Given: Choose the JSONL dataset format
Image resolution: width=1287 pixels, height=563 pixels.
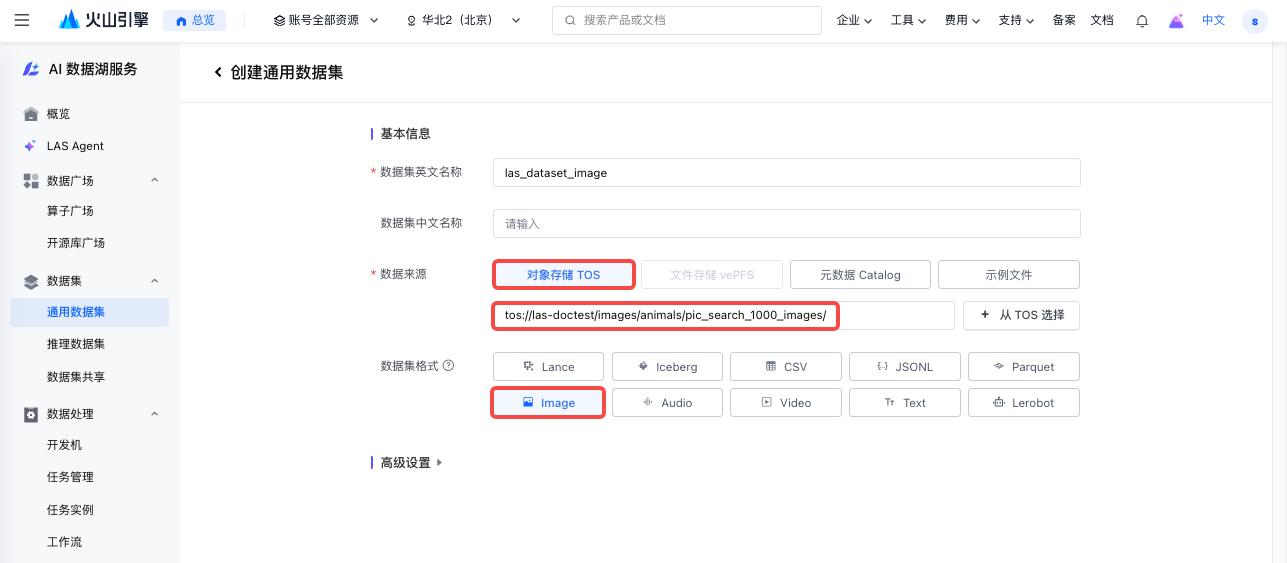Looking at the screenshot, I should pyautogui.click(x=905, y=366).
